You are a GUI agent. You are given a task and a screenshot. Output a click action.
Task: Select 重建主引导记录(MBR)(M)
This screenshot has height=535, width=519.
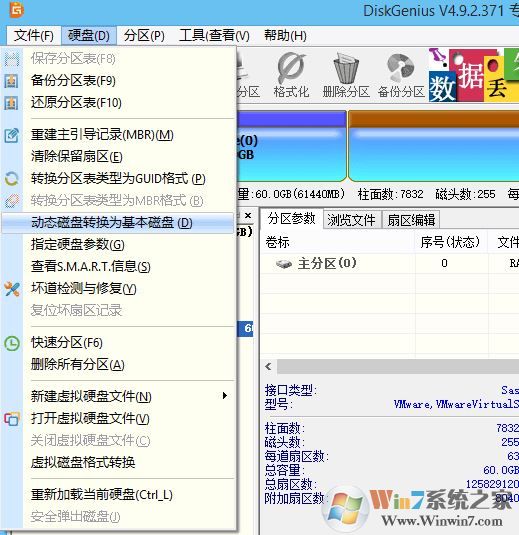point(118,135)
